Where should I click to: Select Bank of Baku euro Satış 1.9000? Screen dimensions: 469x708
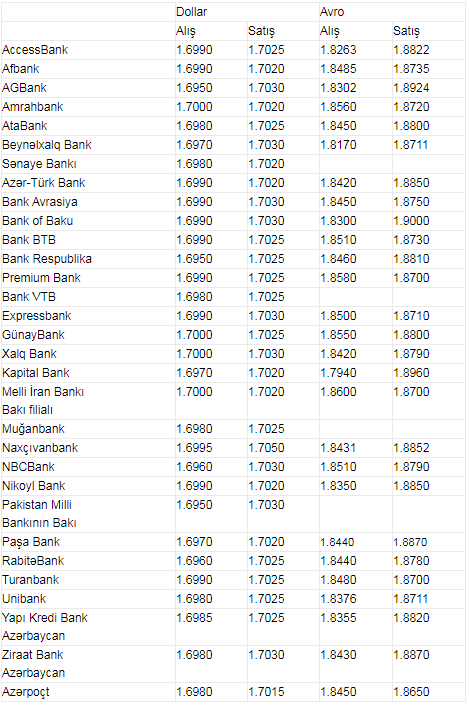[411, 221]
